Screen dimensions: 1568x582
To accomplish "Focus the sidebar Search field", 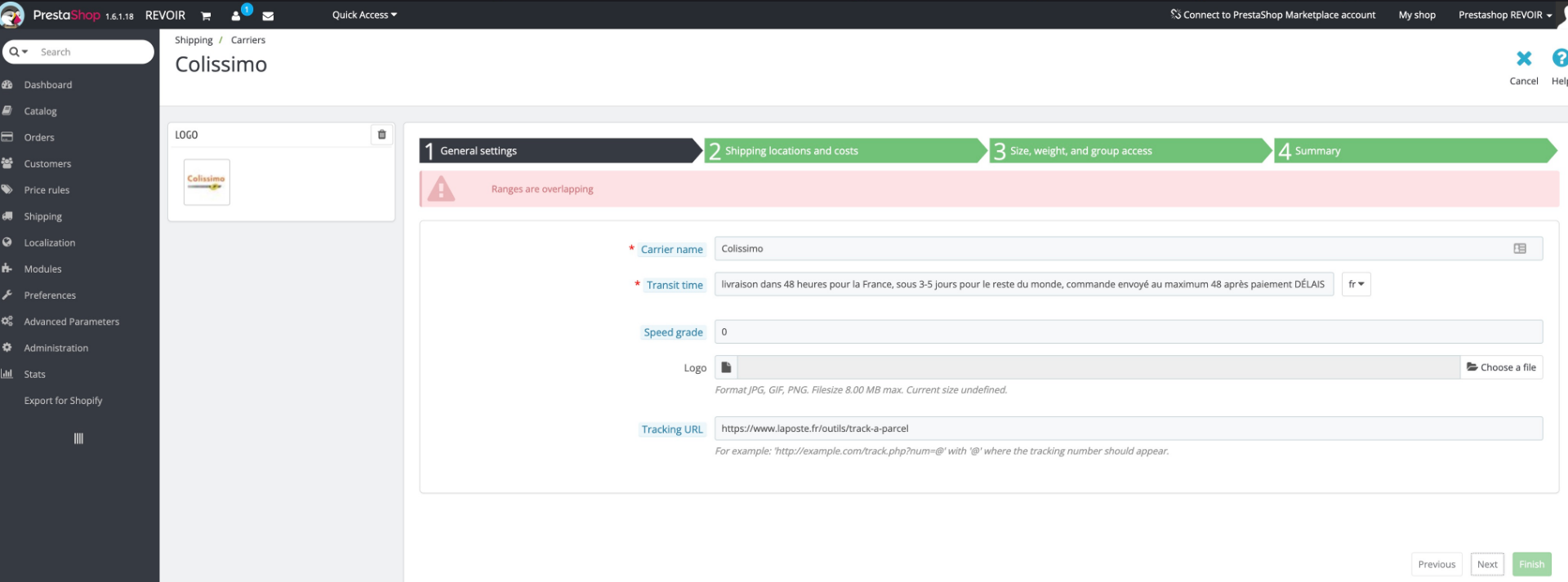I will 94,52.
